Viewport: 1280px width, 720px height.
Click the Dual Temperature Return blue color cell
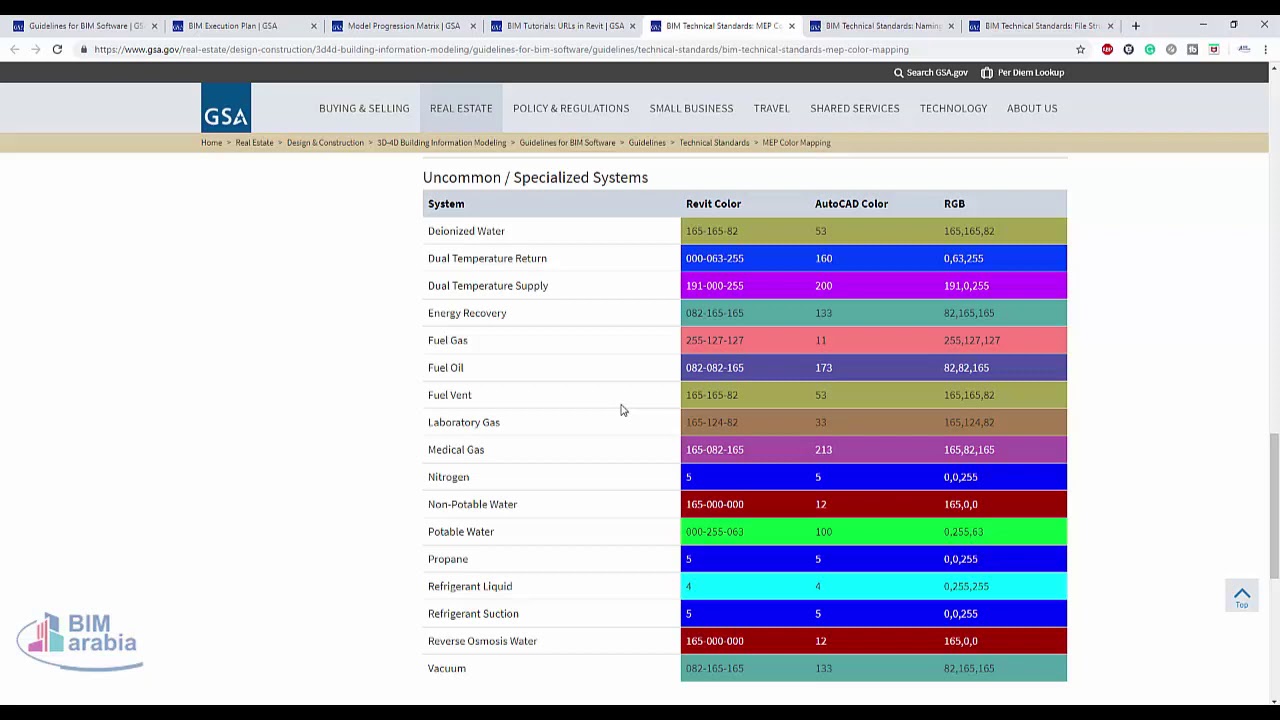pos(745,258)
